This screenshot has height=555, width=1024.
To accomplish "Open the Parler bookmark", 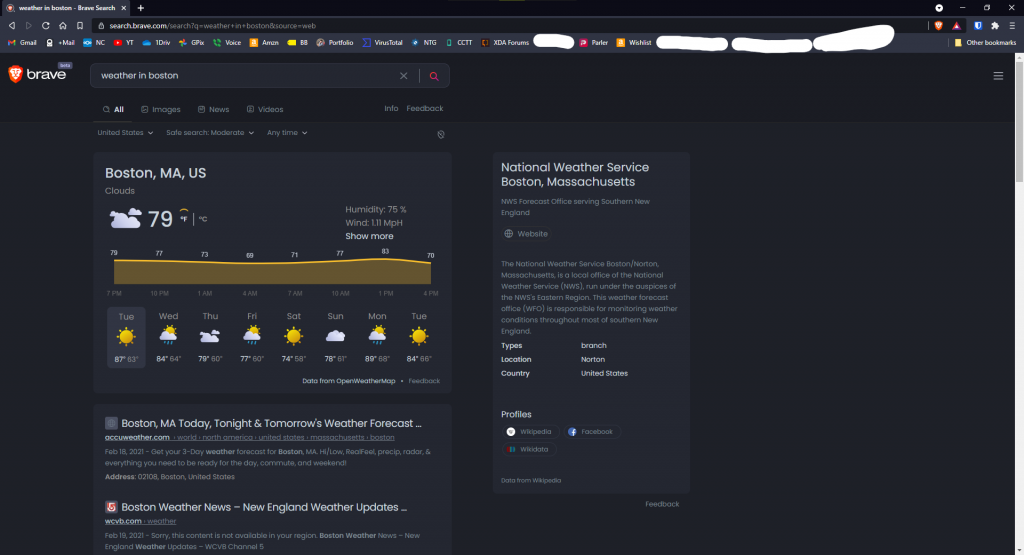I will (594, 42).
